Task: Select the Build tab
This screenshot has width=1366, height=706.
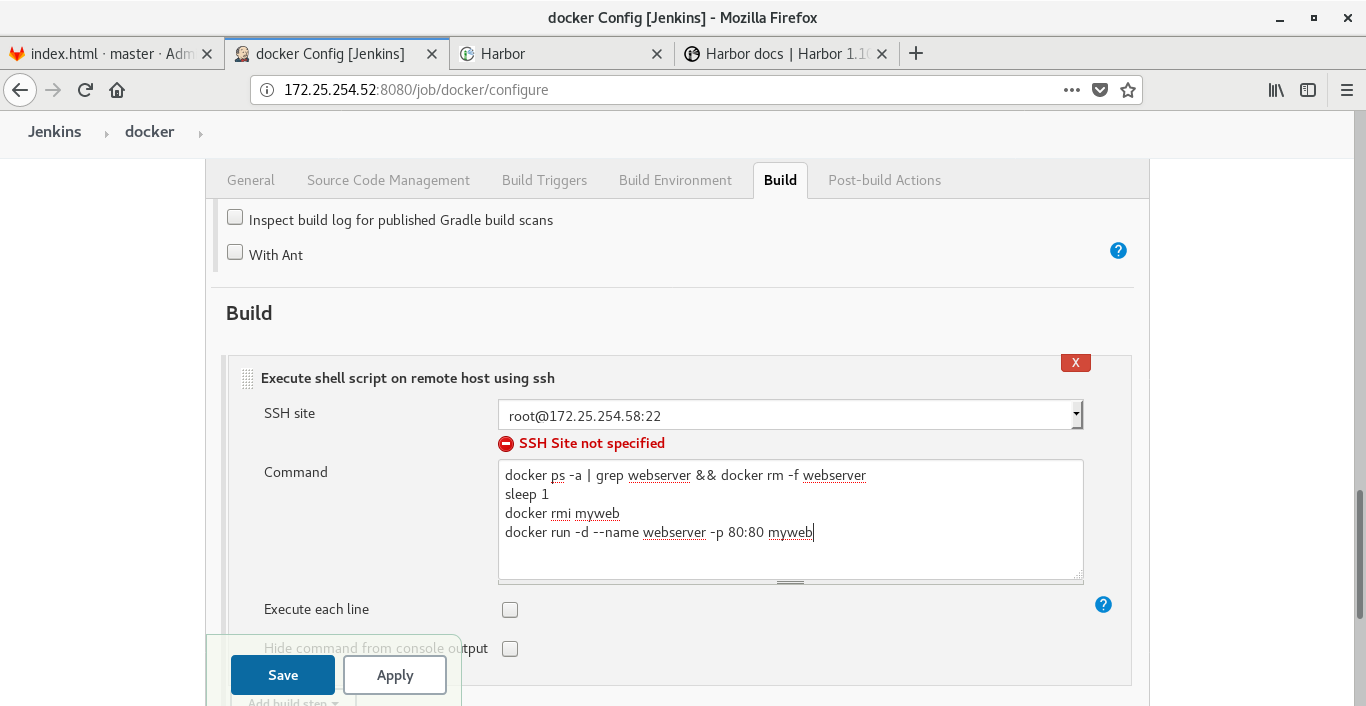Action: tap(780, 180)
